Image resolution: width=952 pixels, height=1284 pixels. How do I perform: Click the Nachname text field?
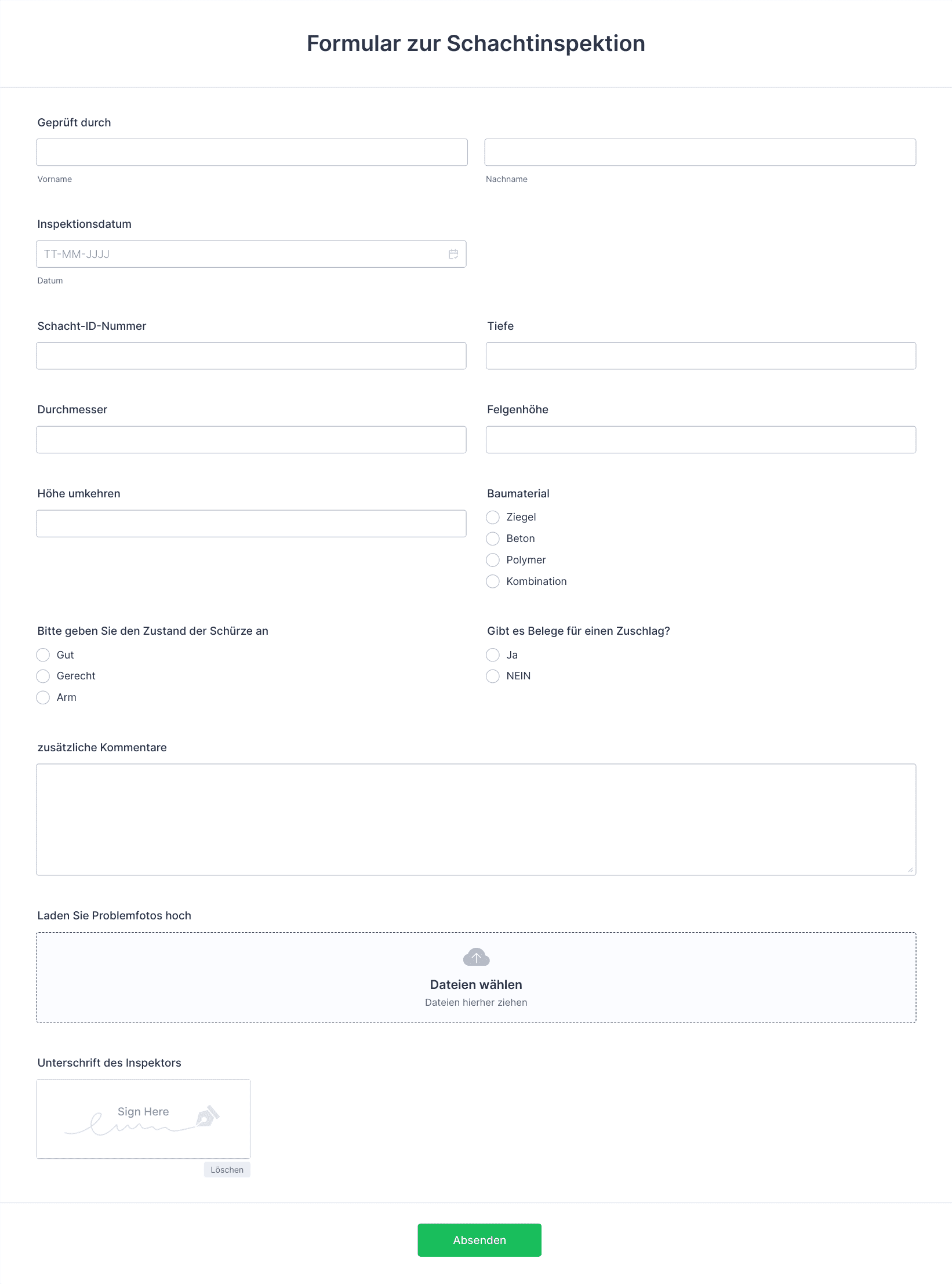[700, 152]
